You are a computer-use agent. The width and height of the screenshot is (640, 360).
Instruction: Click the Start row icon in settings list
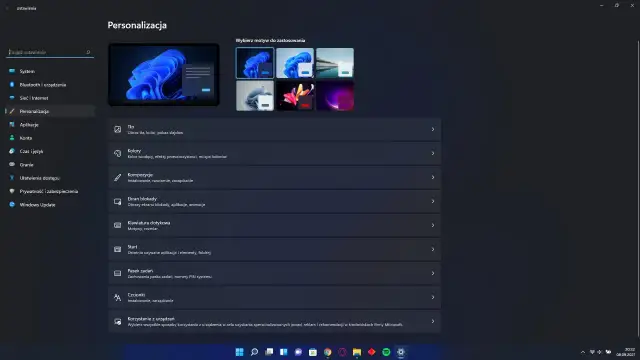tap(118, 249)
